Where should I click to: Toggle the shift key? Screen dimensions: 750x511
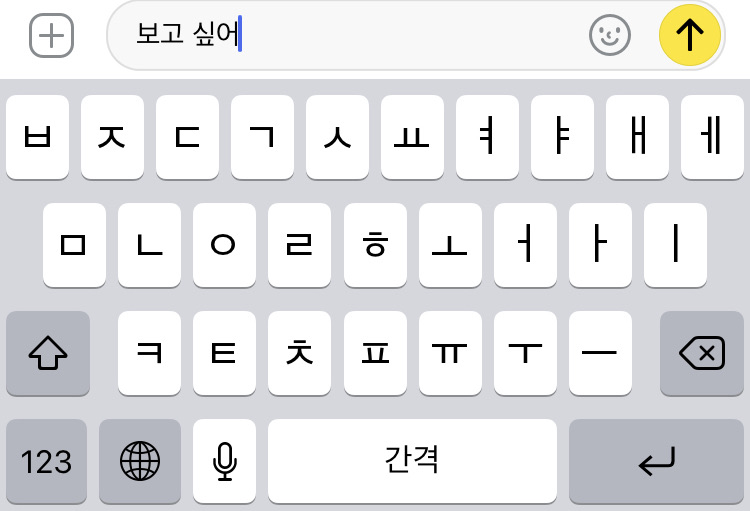pos(48,354)
